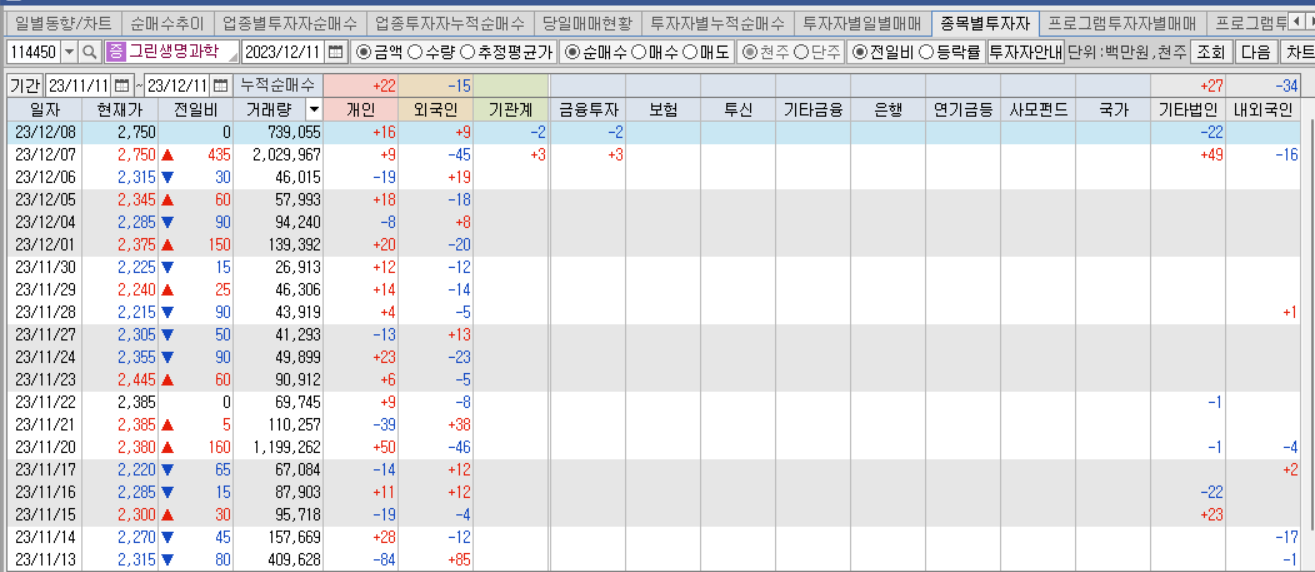This screenshot has width=1315, height=572.
Task: Click the 투신 column header
Action: click(738, 110)
